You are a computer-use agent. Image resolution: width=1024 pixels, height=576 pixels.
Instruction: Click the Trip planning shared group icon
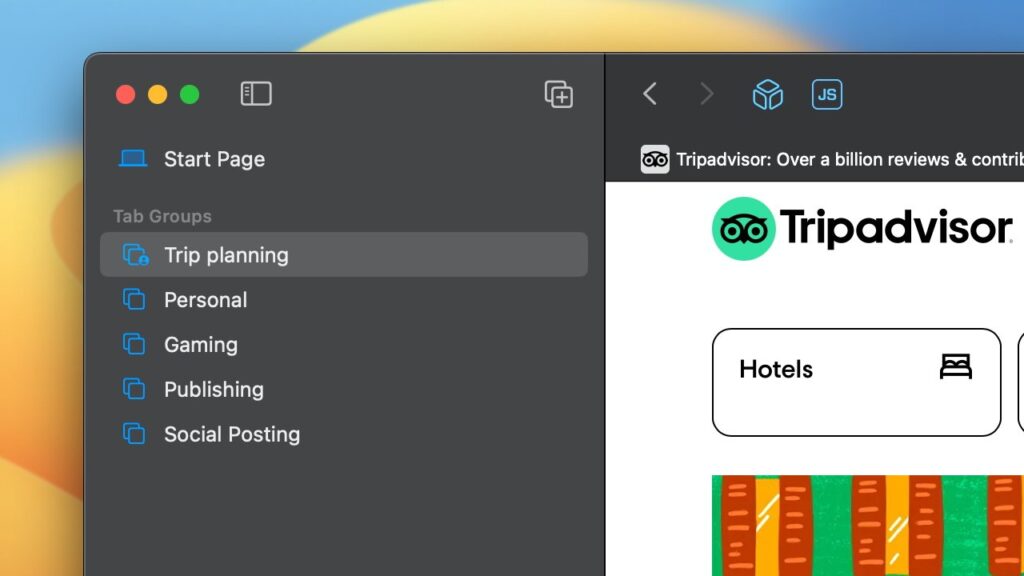[136, 255]
